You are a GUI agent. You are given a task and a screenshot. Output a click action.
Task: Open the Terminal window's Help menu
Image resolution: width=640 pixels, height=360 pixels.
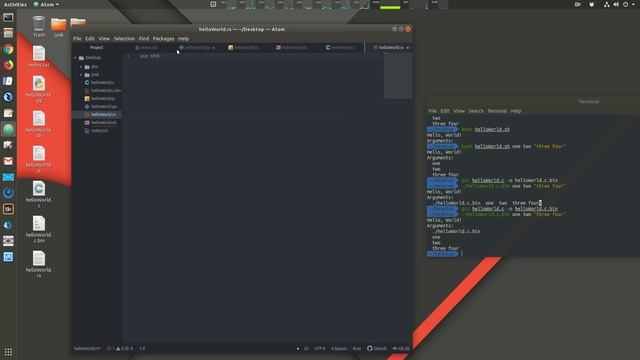point(516,111)
